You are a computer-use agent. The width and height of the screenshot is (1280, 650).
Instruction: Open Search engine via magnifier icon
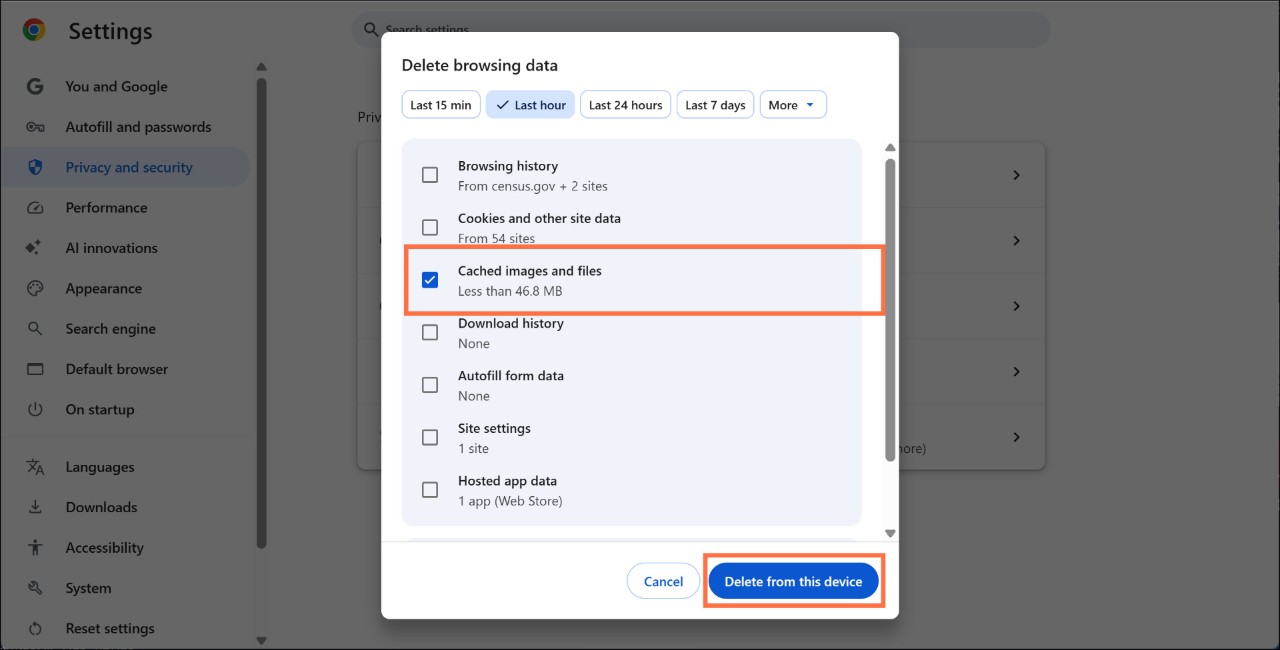tap(36, 328)
